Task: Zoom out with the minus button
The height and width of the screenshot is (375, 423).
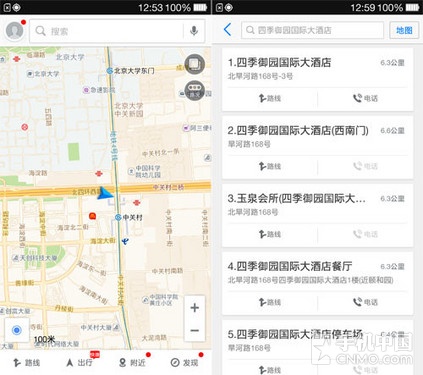Action: pyautogui.click(x=195, y=330)
